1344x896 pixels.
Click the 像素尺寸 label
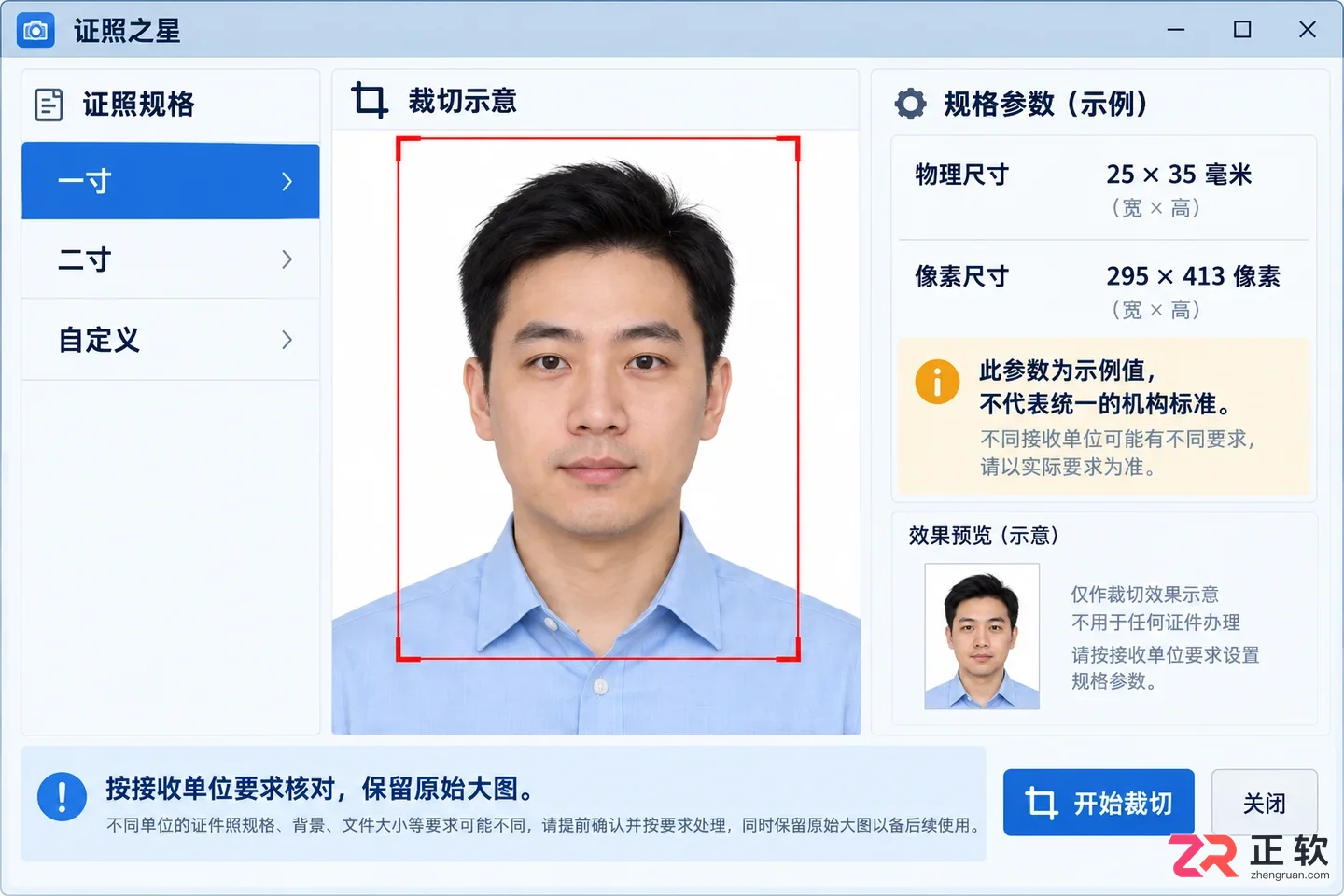coord(961,276)
